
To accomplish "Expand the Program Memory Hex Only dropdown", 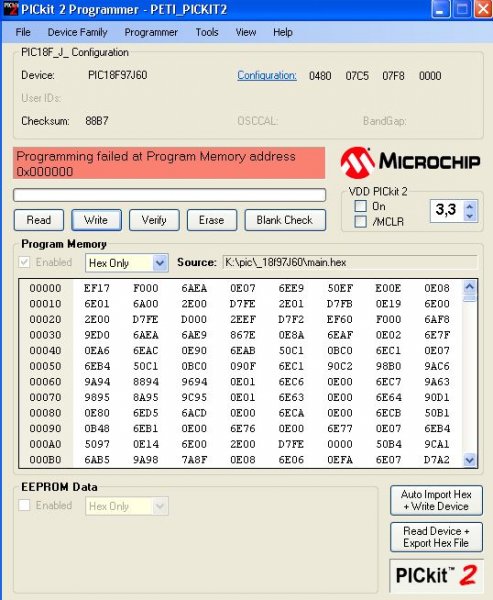I will (160, 263).
